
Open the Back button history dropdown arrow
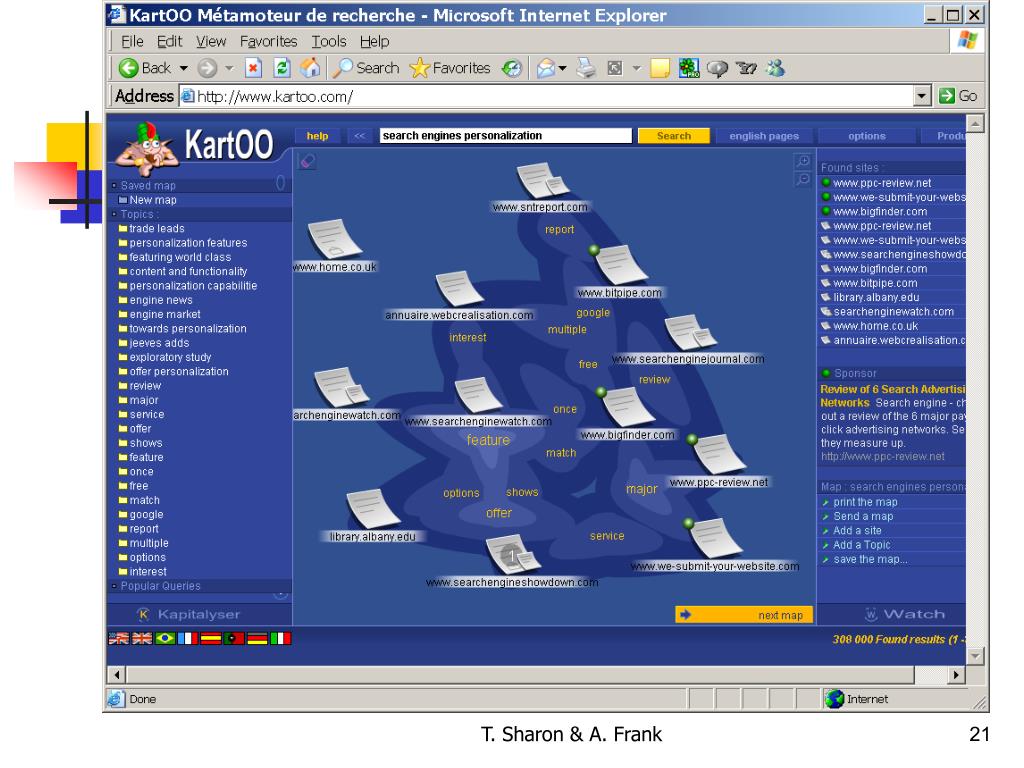(x=184, y=68)
